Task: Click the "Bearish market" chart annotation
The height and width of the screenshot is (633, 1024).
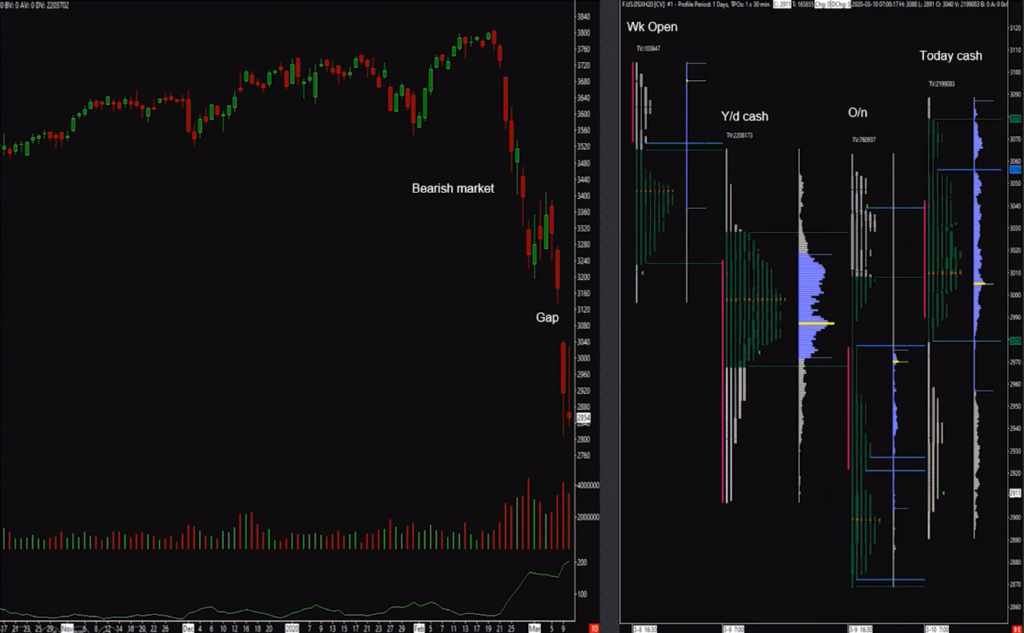Action: pyautogui.click(x=453, y=188)
